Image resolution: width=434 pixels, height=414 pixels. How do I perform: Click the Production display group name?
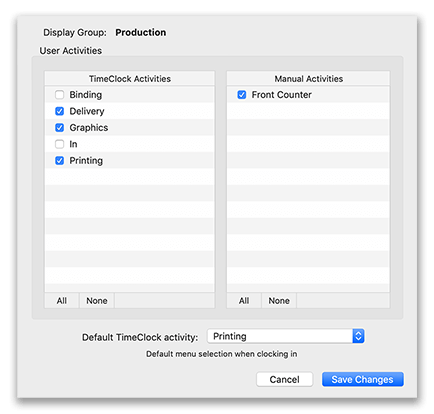[141, 32]
